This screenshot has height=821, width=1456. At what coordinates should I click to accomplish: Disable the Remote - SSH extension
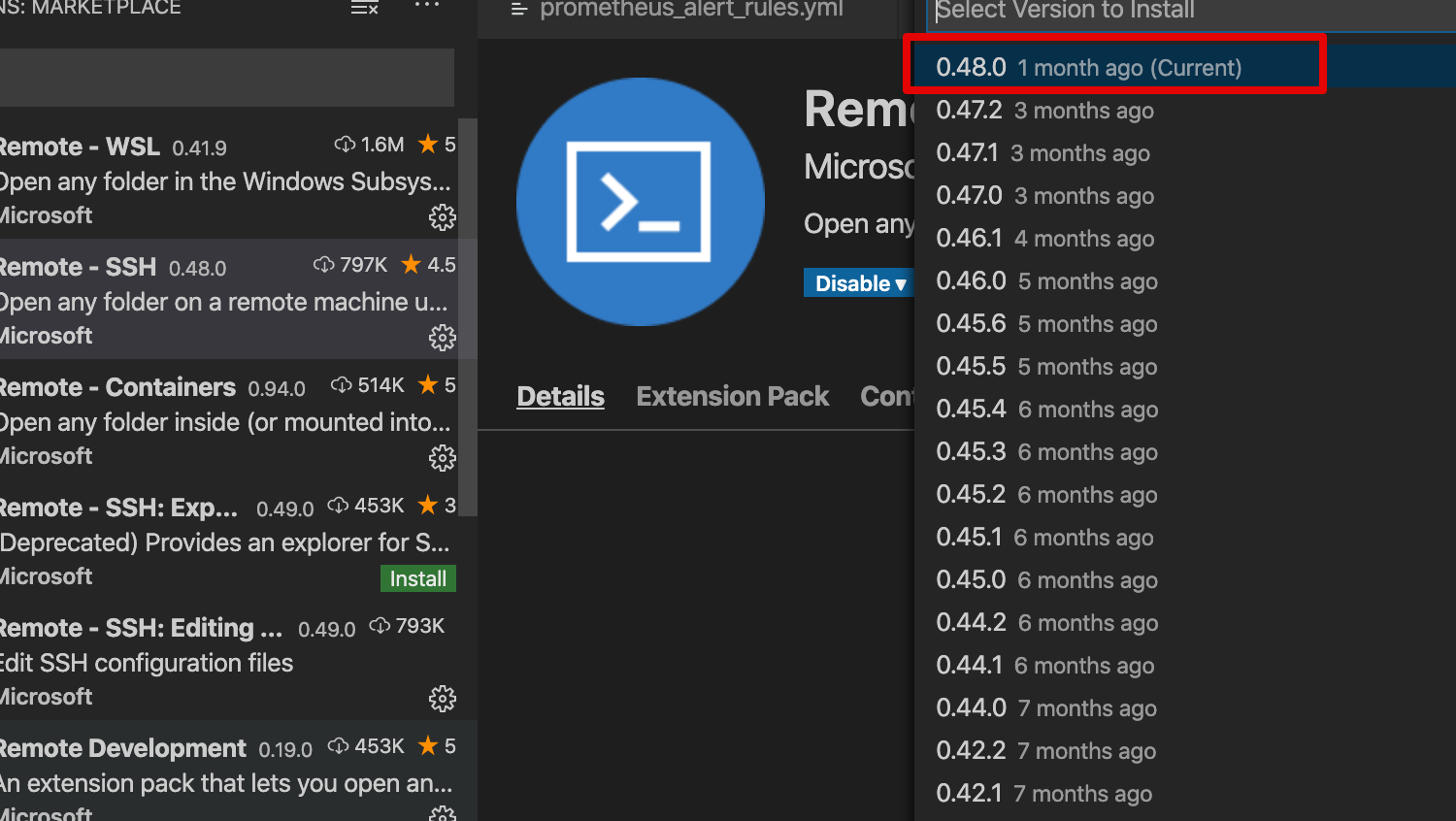point(852,283)
